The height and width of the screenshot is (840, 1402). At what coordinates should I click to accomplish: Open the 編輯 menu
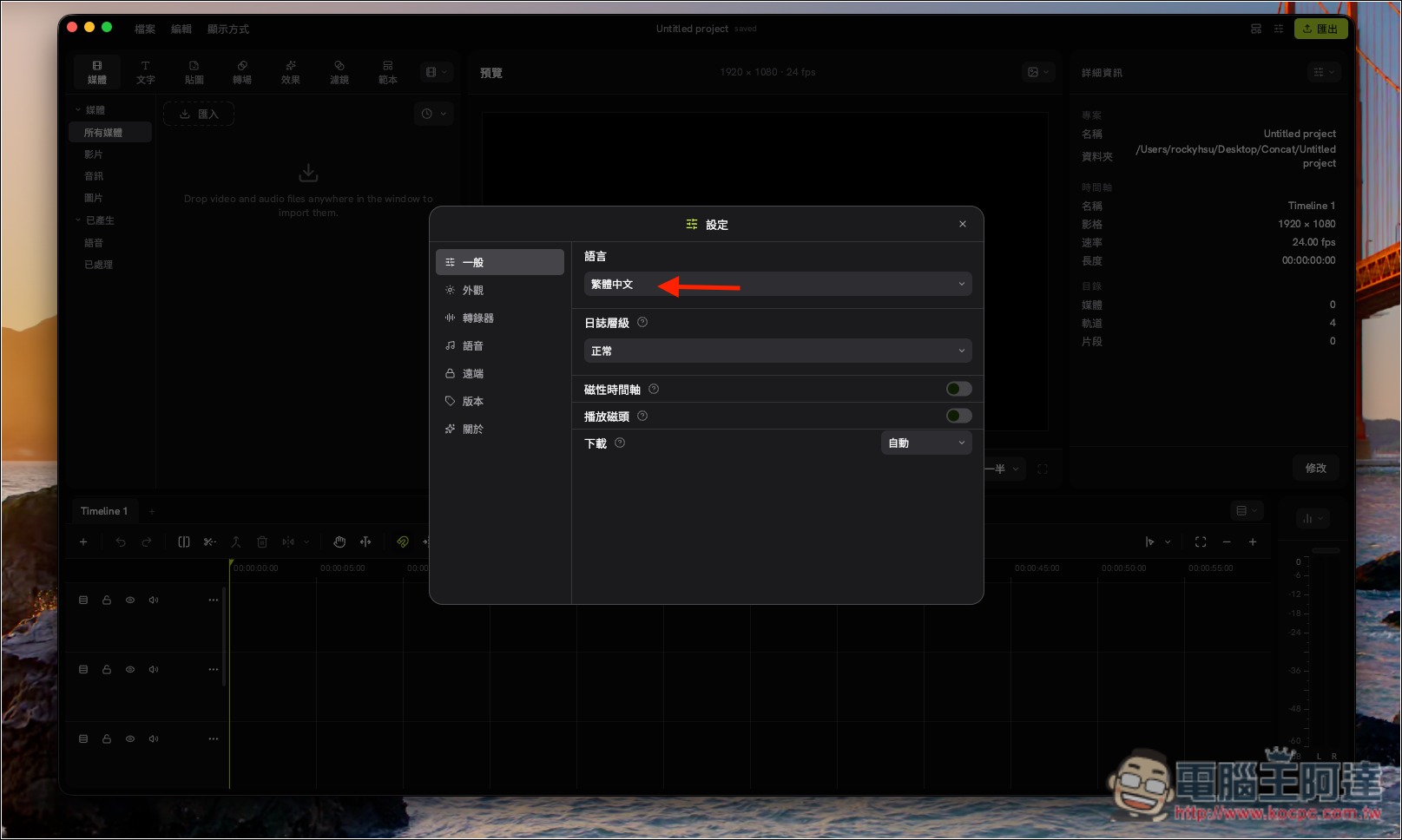[x=181, y=29]
